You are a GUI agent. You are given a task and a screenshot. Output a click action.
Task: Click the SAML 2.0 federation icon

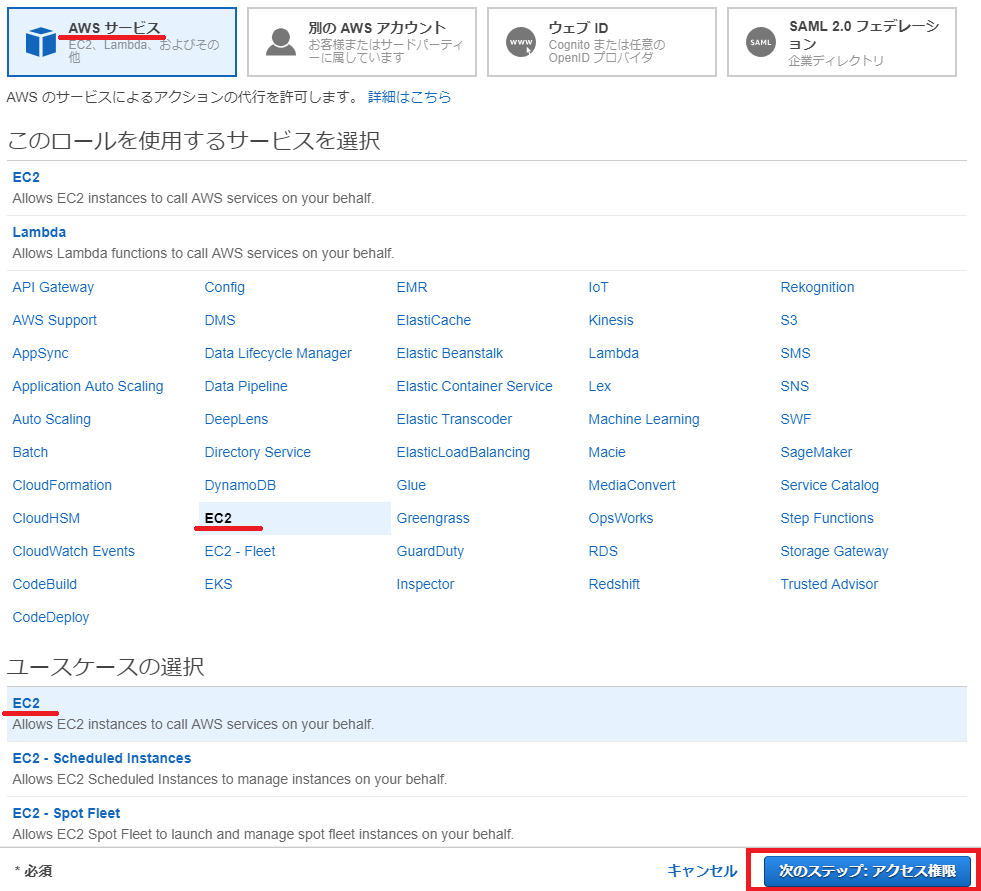click(761, 42)
